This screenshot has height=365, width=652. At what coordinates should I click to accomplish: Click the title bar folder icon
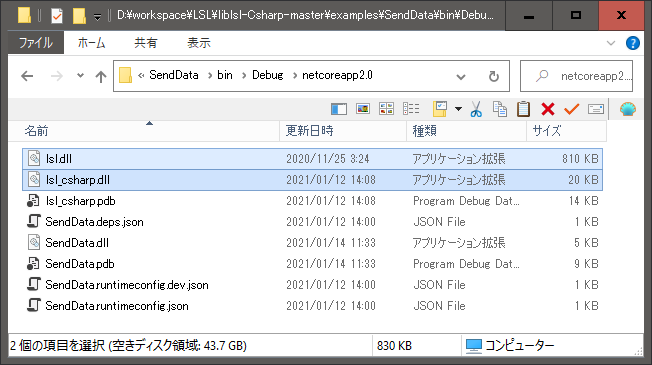click(24, 15)
